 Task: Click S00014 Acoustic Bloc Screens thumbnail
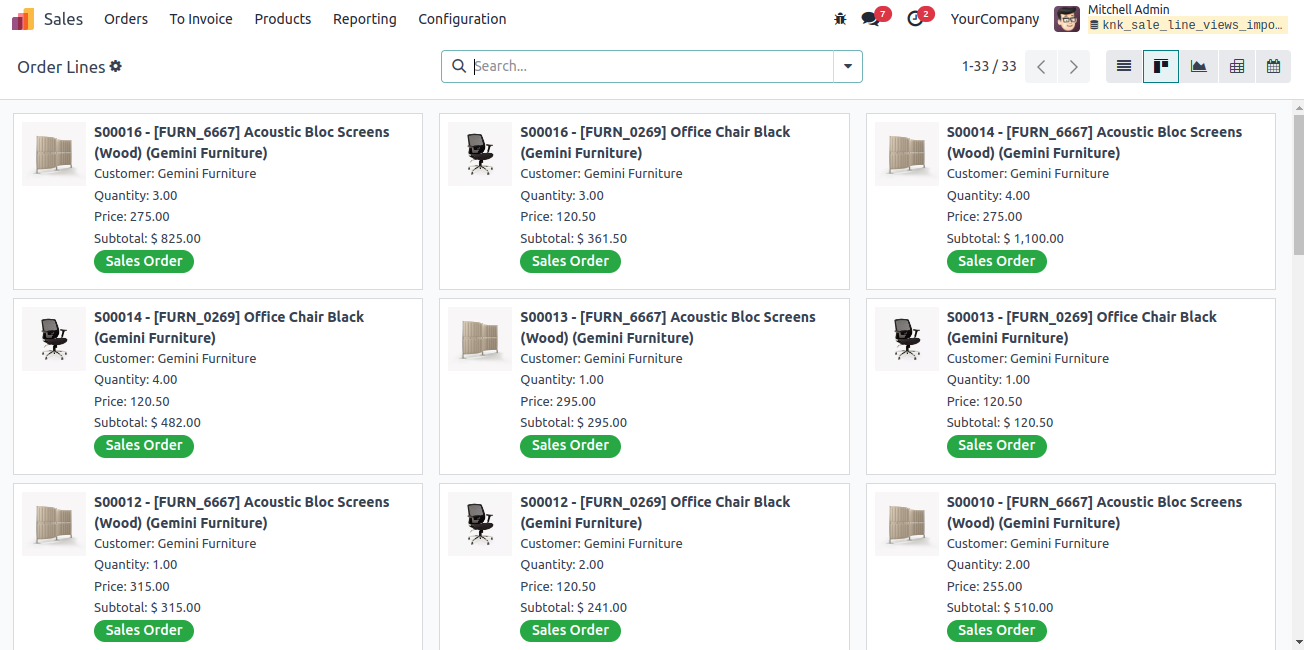(907, 154)
